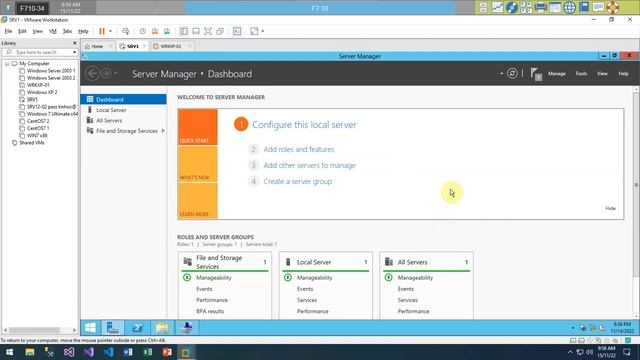Image resolution: width=640 pixels, height=360 pixels.
Task: Click Send Ctrl+Alt+Del toolbar icon
Action: 125,31
